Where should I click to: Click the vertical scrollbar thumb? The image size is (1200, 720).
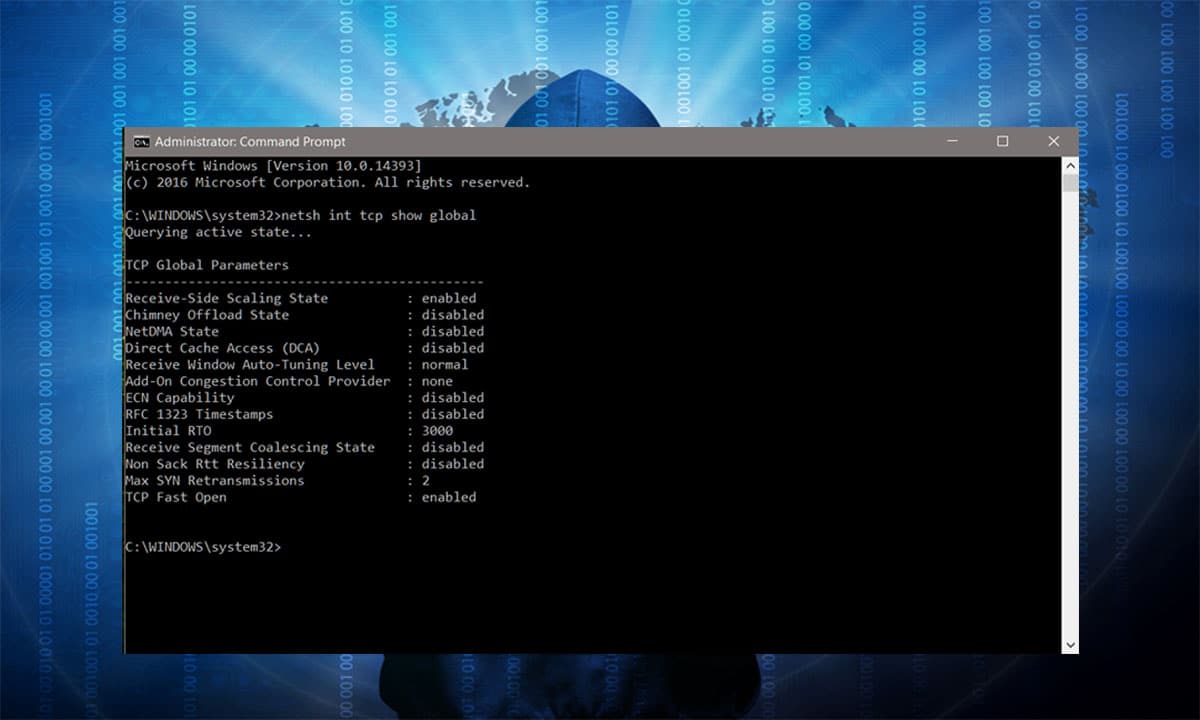click(x=1070, y=183)
